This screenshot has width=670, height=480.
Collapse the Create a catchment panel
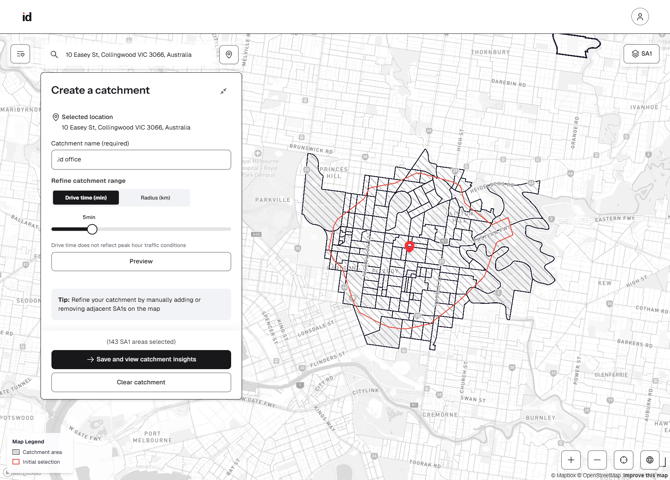(223, 91)
